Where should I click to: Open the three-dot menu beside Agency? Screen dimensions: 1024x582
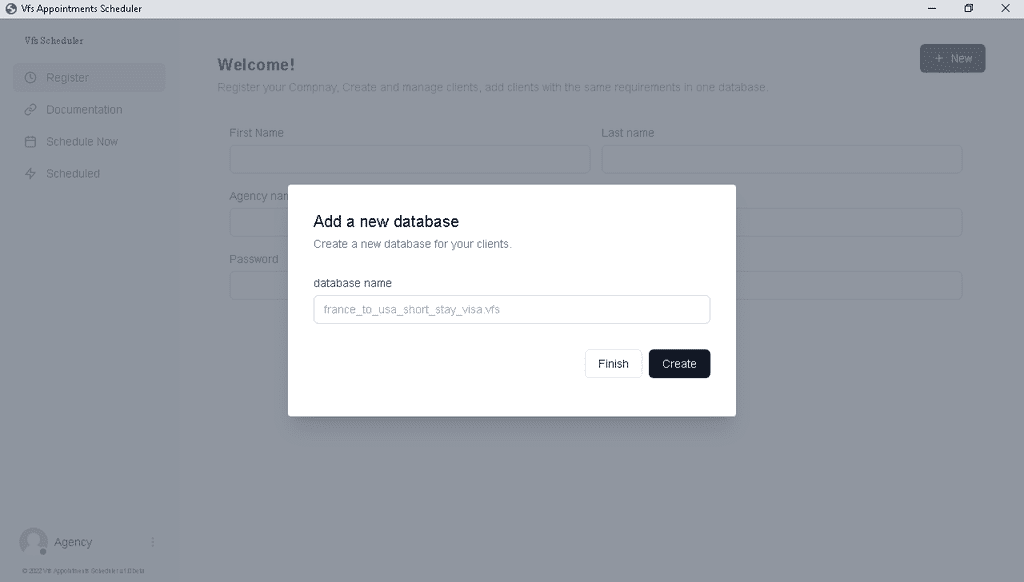153,542
